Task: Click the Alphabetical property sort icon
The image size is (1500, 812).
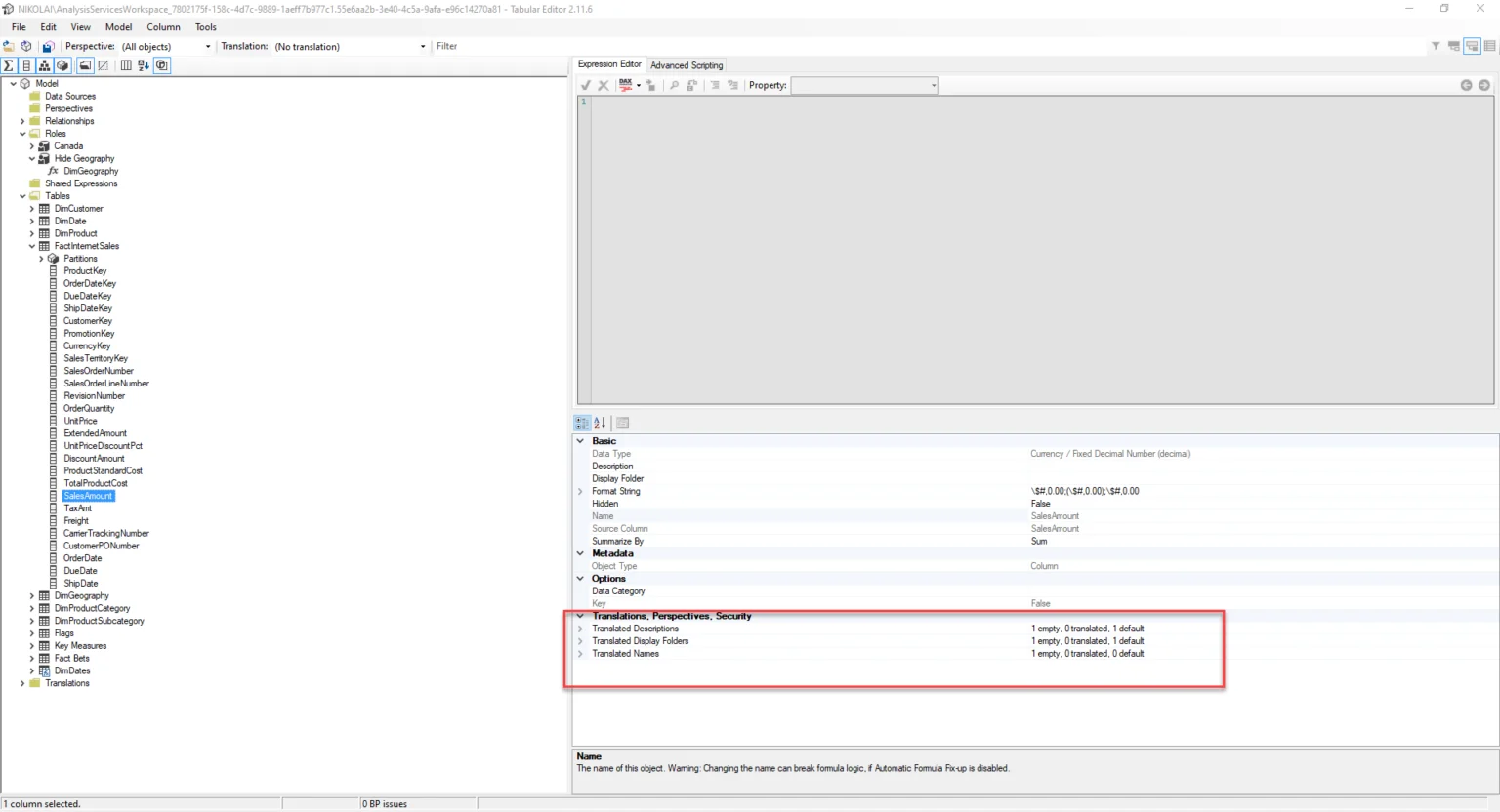Action: [600, 423]
